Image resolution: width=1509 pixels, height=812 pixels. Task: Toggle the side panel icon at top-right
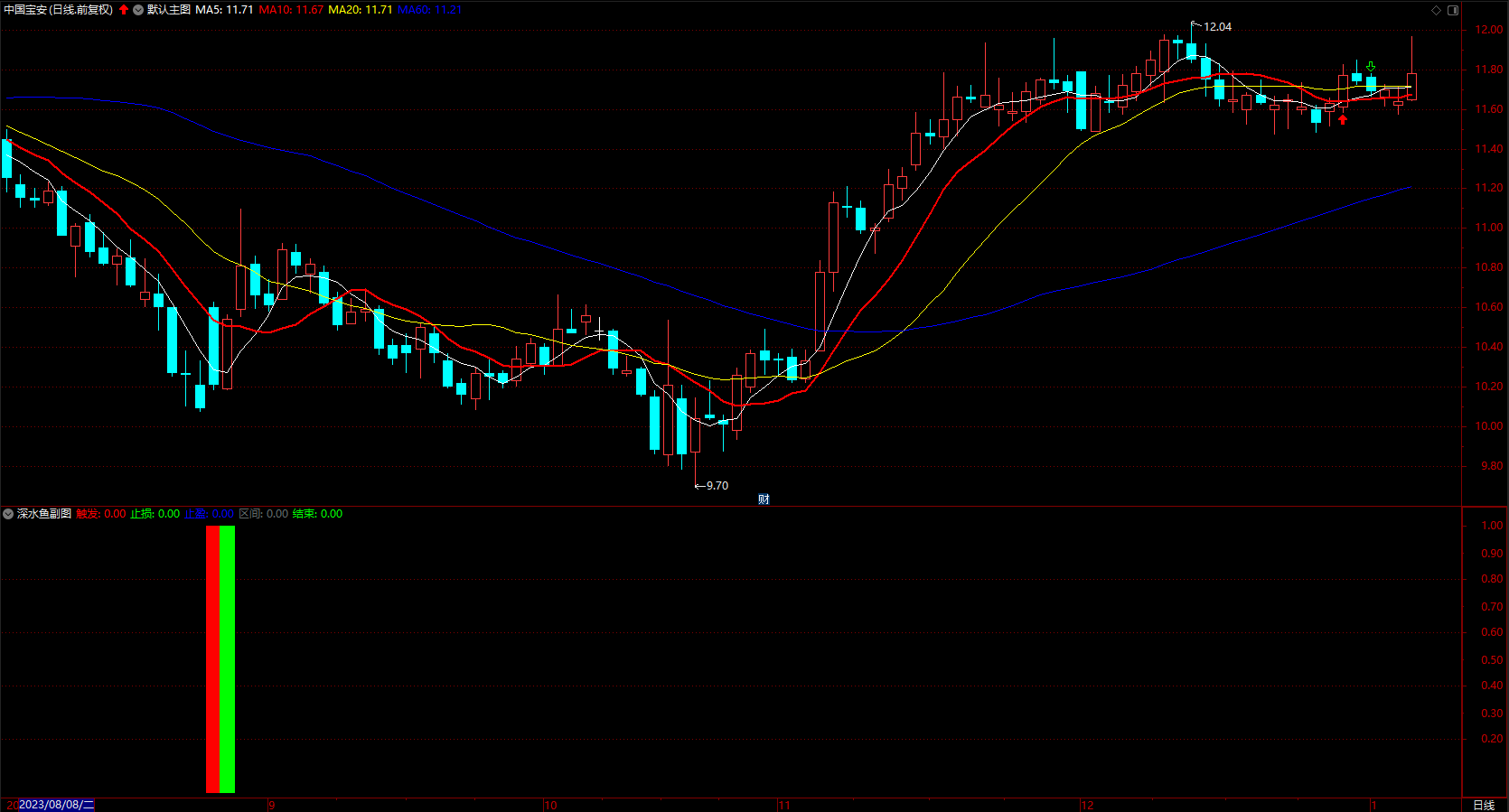point(1453,10)
